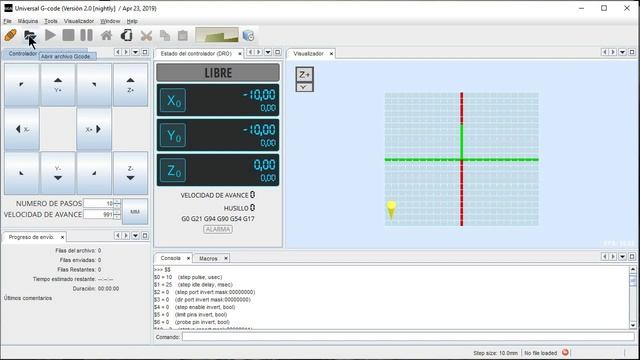Click the copy toolbar icon
Screen dimensions: 640x360
[165, 36]
